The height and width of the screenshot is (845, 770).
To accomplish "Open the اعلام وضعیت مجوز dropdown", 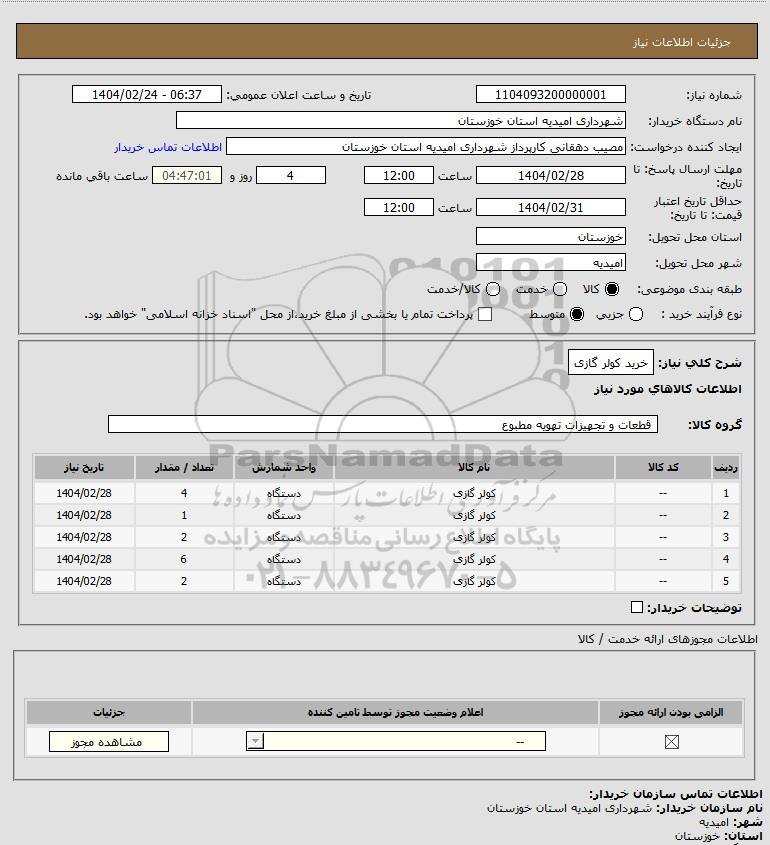I will [396, 741].
